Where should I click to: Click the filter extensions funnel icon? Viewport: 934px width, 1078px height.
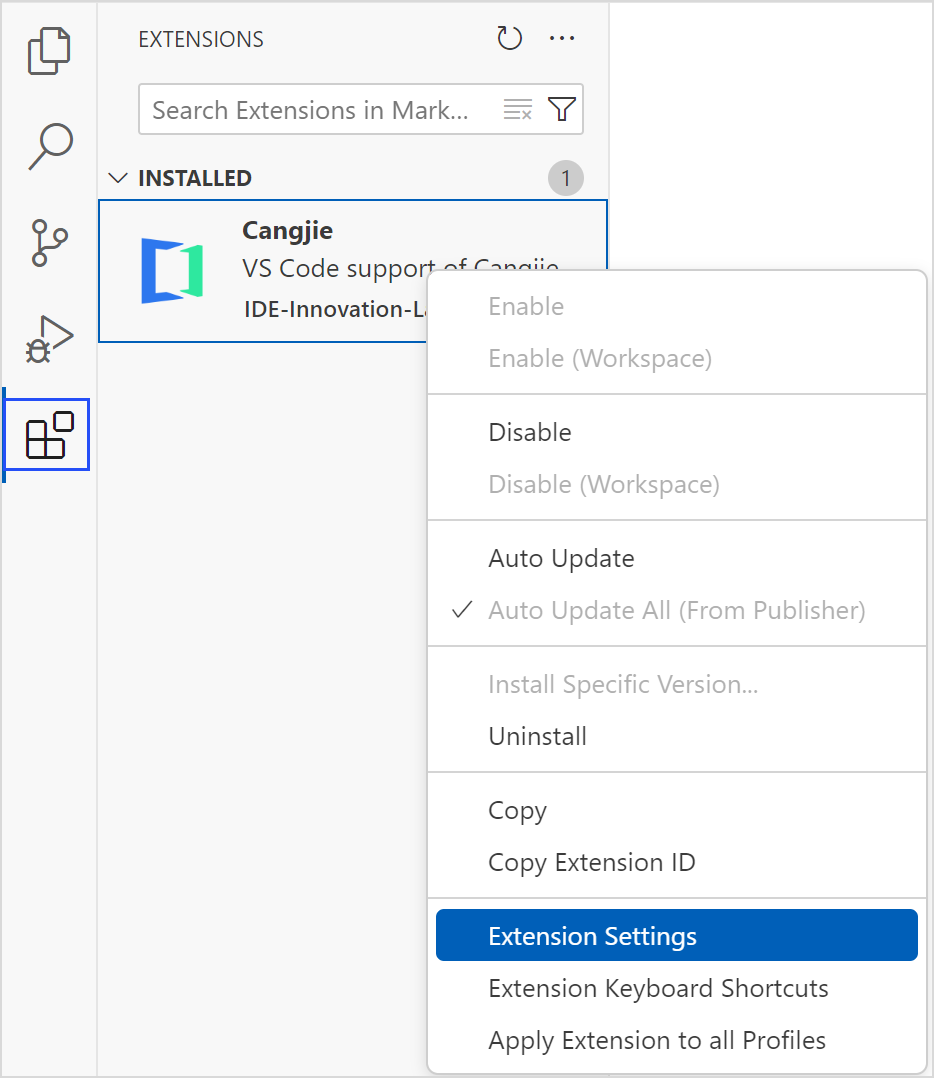(x=562, y=110)
